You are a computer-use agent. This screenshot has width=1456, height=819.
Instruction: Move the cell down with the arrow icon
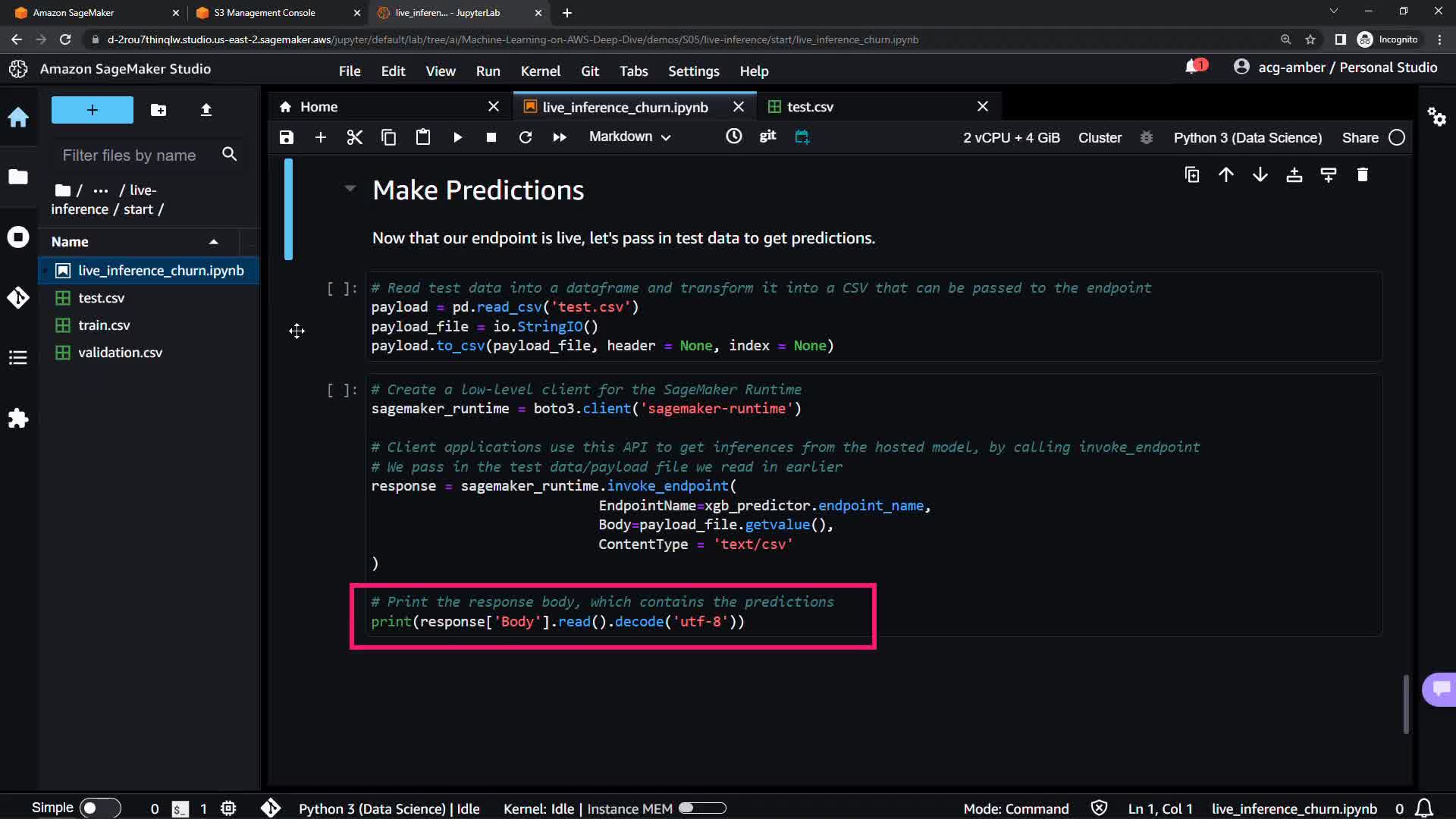click(1260, 175)
